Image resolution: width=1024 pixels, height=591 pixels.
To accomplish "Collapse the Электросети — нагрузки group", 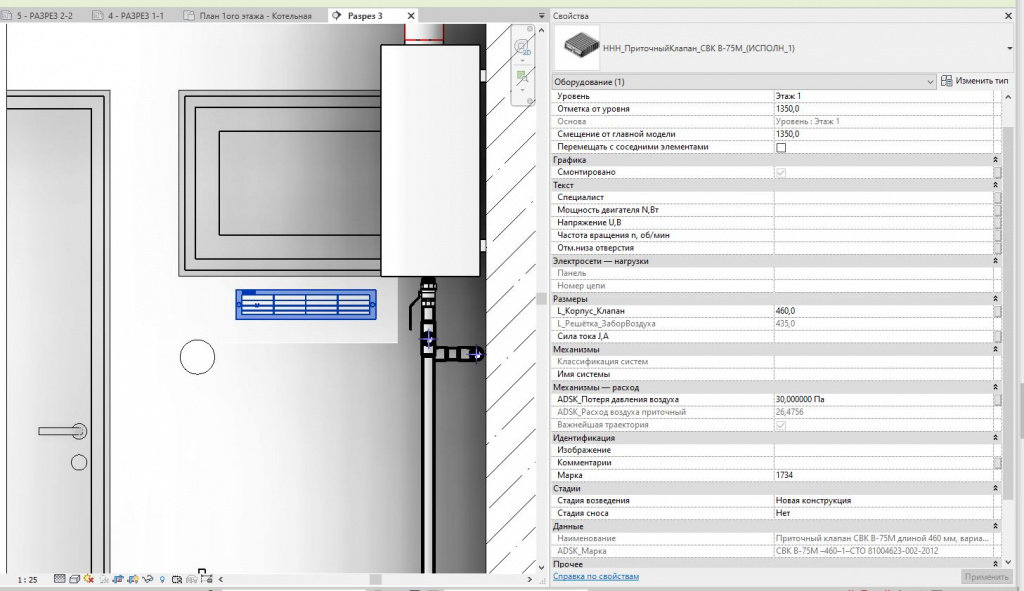I will point(995,261).
